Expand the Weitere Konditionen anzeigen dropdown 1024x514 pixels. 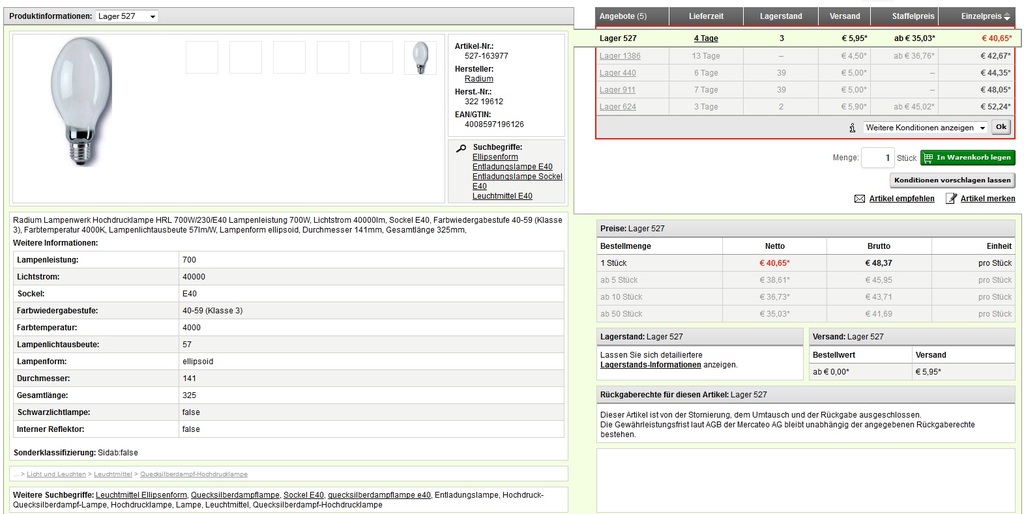pos(924,128)
